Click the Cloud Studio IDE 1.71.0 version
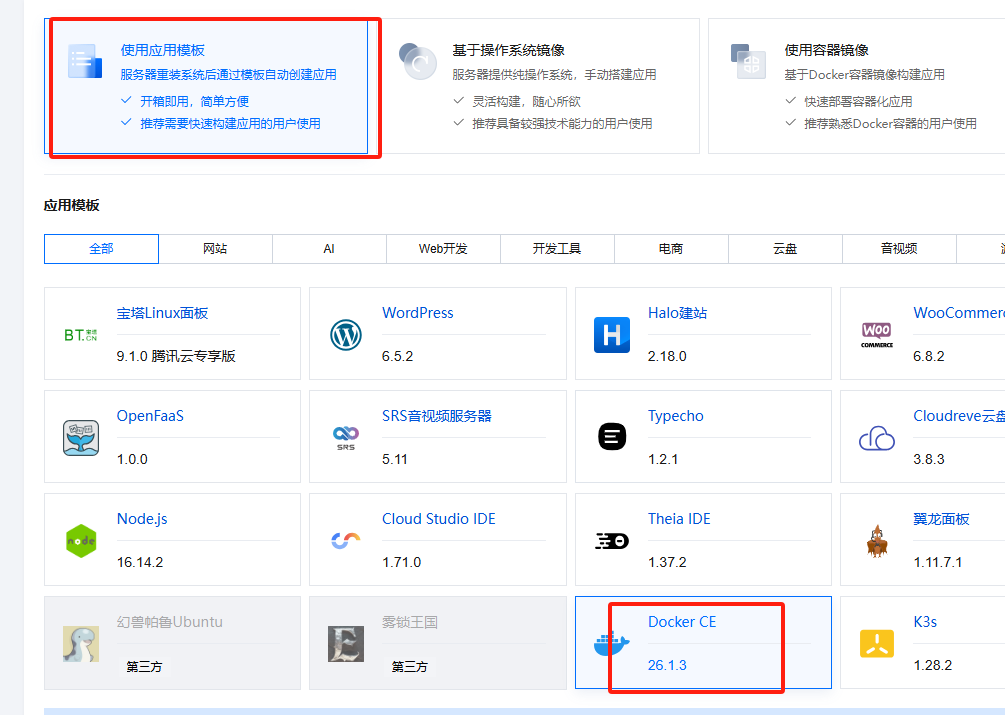Screen dimensions: 1005x715 click(x=401, y=563)
